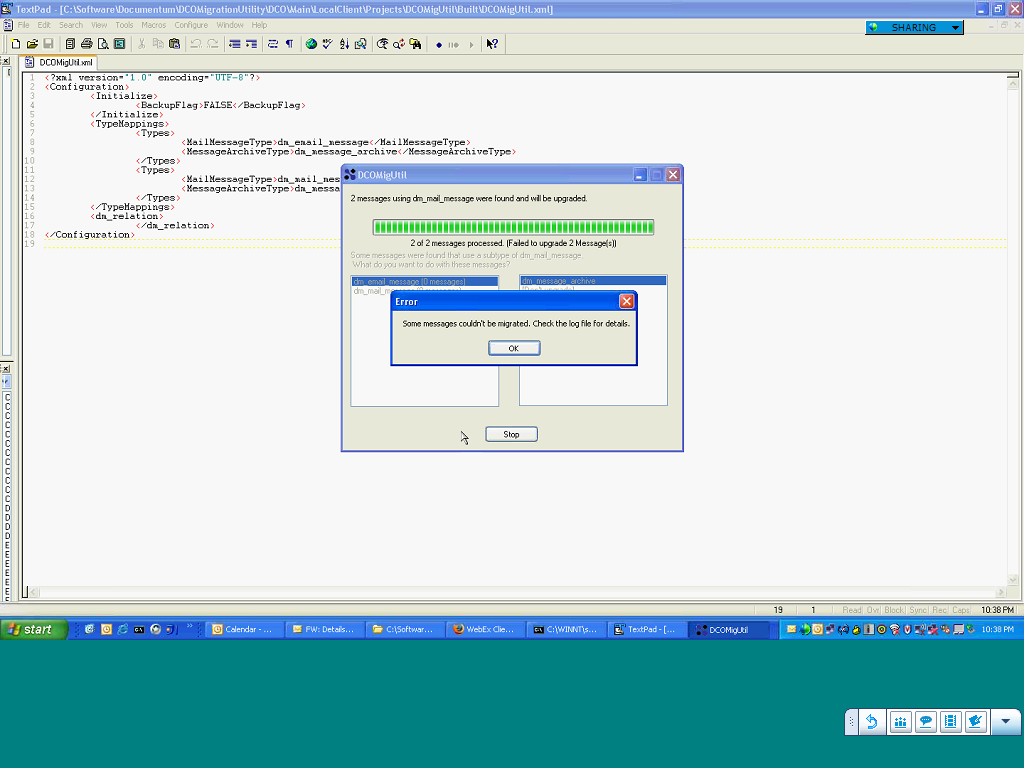This screenshot has width=1024, height=768.
Task: Click the Replace toolbar icon
Action: 399,44
